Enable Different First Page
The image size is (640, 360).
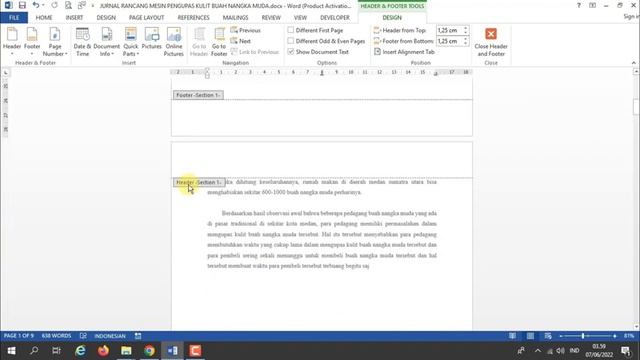(x=315, y=30)
